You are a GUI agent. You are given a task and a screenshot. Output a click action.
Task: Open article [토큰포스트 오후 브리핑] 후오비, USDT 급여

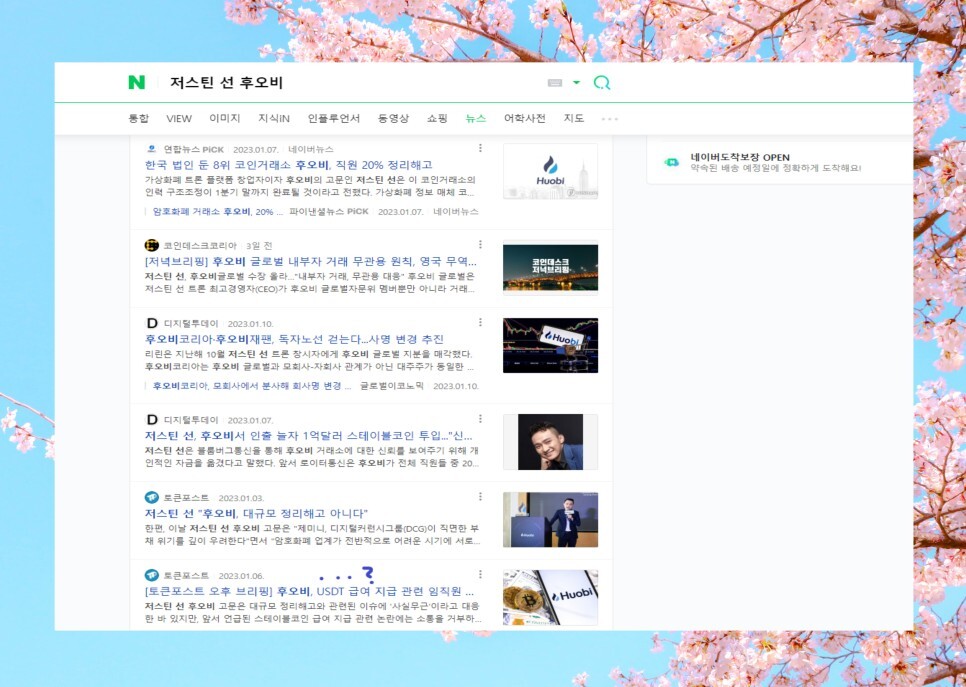coord(309,591)
